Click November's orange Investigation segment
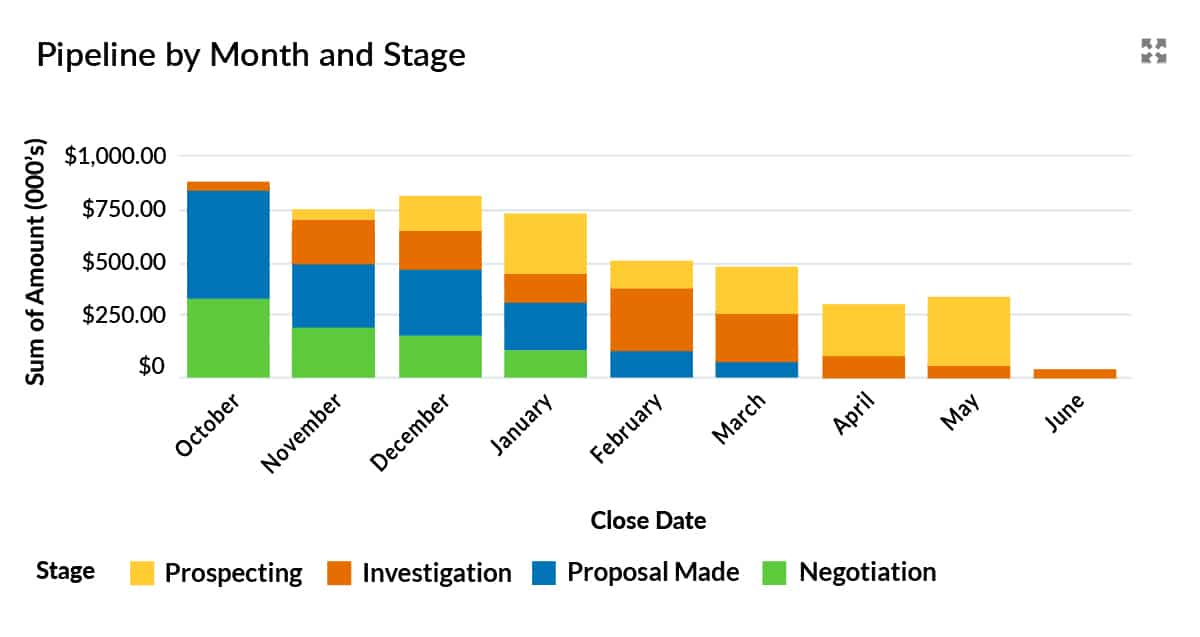The image size is (1200, 637). point(333,241)
